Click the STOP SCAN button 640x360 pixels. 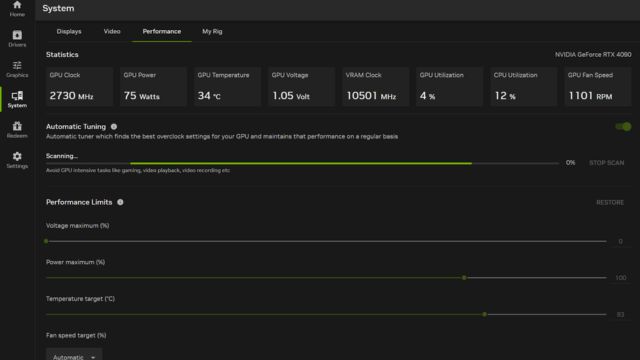[606, 163]
